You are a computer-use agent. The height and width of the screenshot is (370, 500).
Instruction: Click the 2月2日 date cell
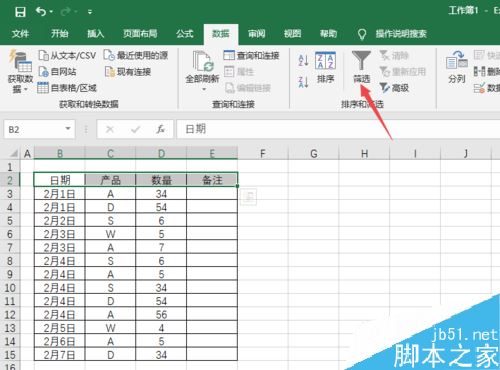pos(60,221)
